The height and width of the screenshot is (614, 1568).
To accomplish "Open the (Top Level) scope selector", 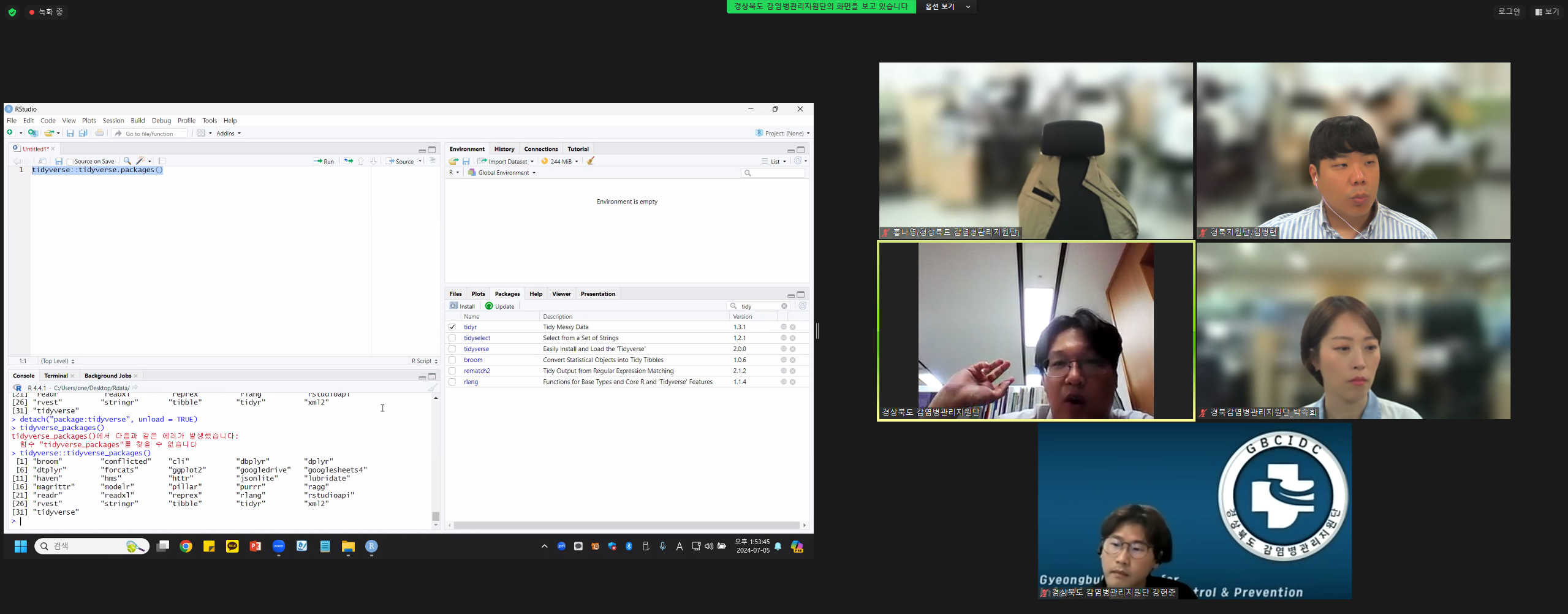I will pyautogui.click(x=58, y=362).
